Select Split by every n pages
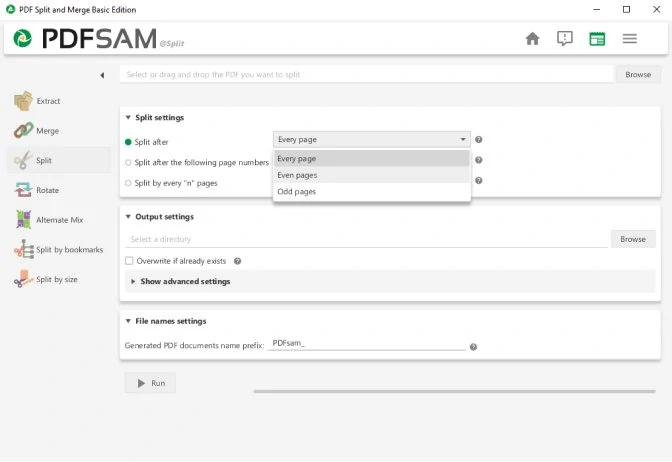672x462 pixels. pos(128,183)
